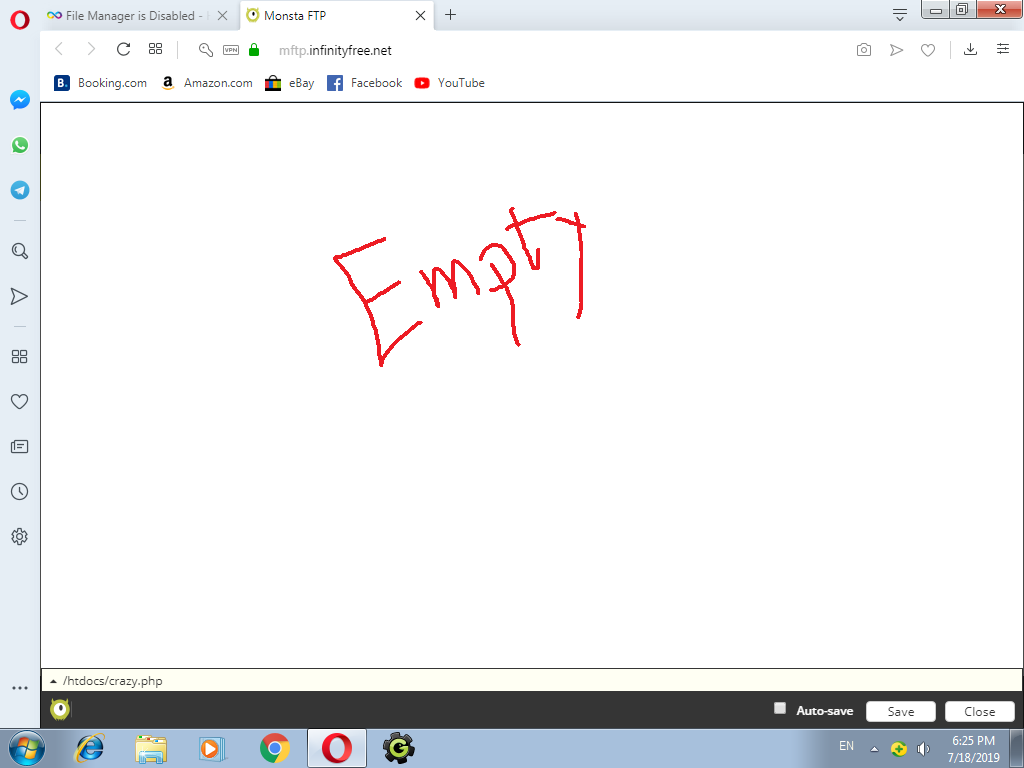This screenshot has width=1024, height=768.
Task: Open the downloads icon in toolbar
Action: 970,50
